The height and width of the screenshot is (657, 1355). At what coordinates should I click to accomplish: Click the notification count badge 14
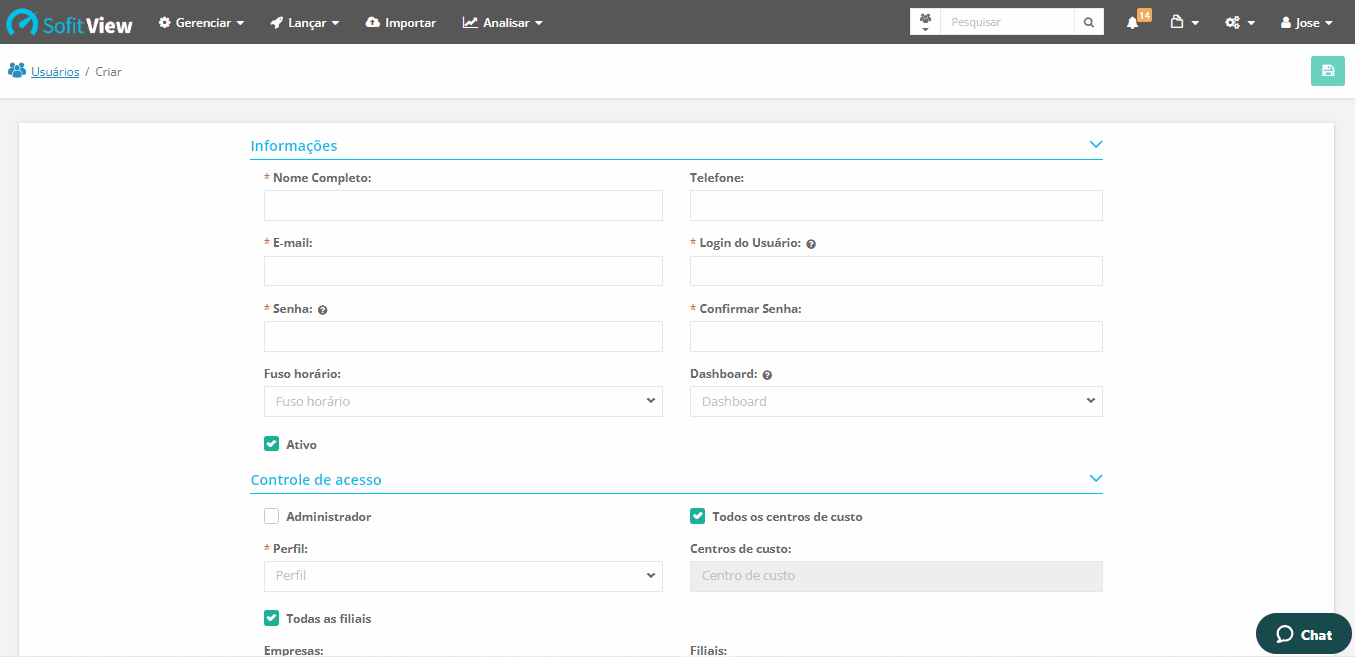[1144, 15]
